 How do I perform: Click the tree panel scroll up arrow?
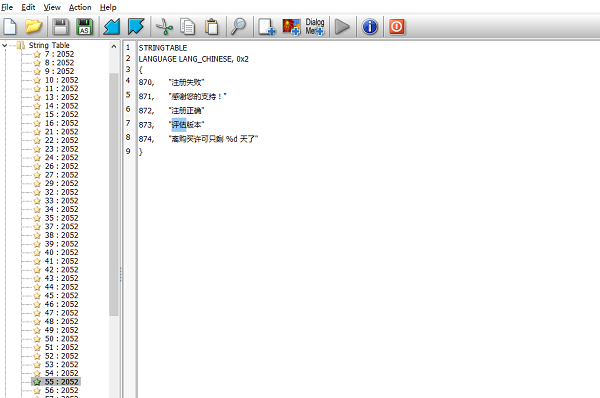[x=114, y=46]
